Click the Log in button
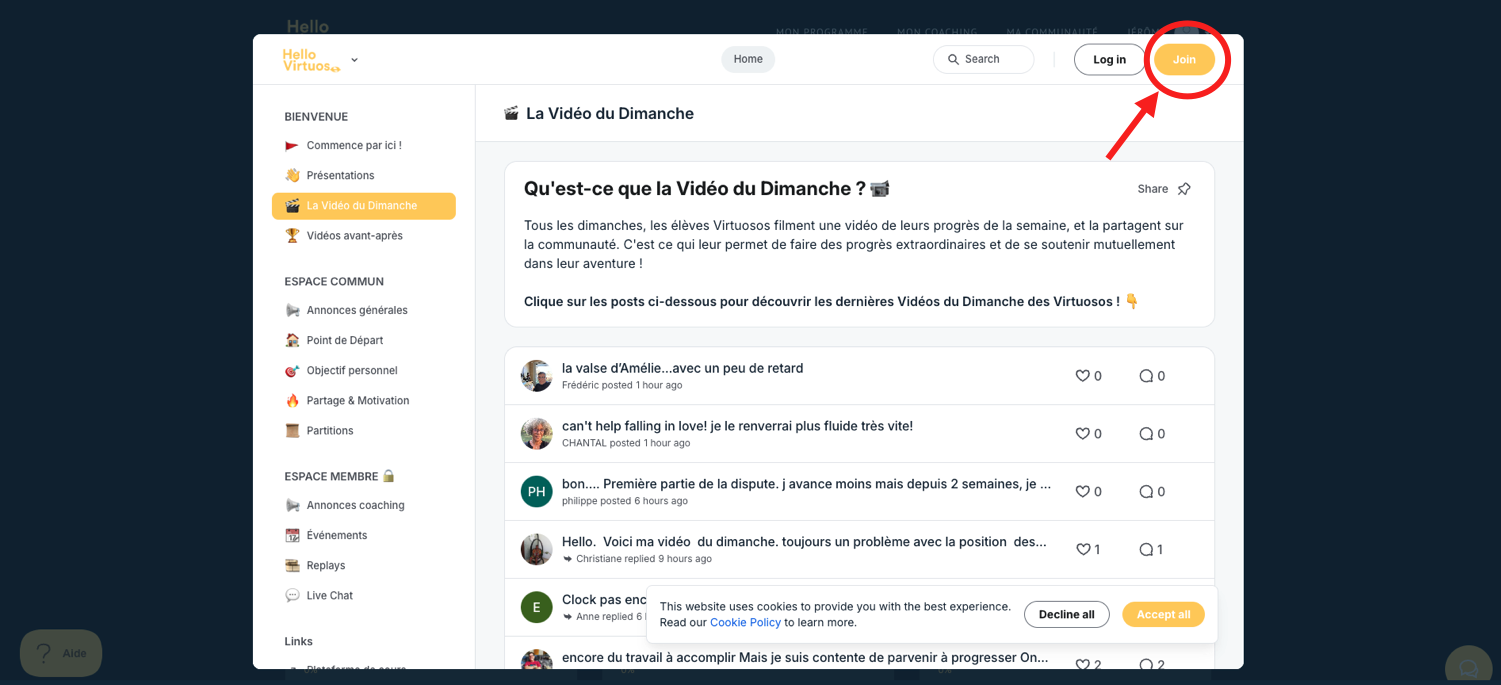The height and width of the screenshot is (685, 1501). [1110, 59]
